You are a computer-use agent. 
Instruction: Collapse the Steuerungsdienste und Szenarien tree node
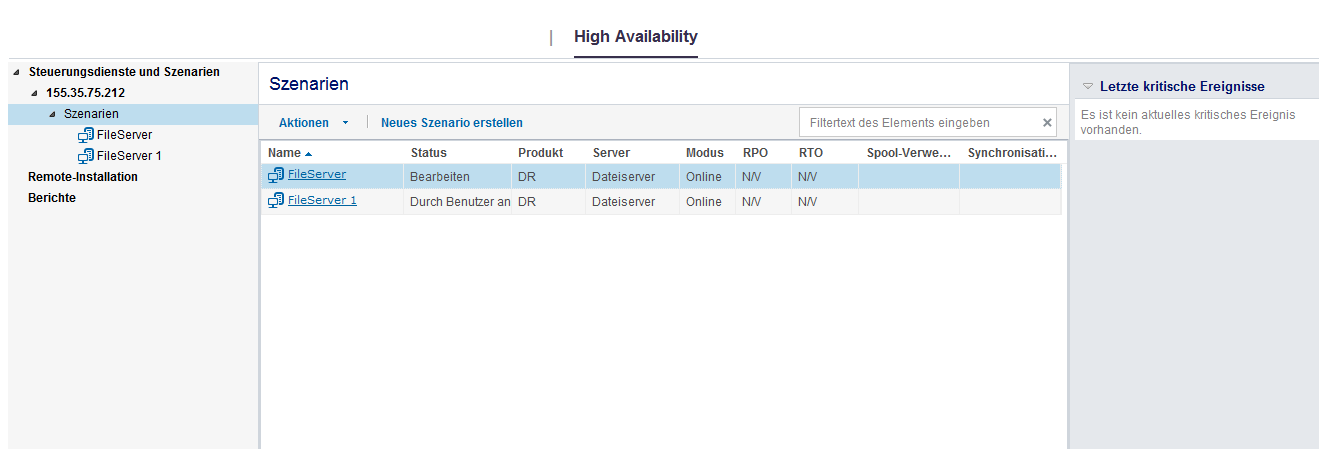point(16,72)
